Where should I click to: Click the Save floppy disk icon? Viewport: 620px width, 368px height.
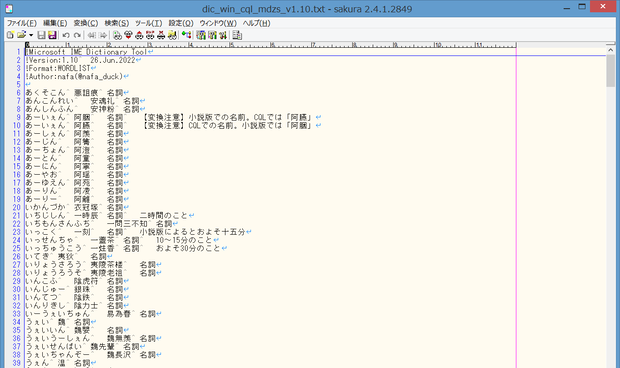41,35
